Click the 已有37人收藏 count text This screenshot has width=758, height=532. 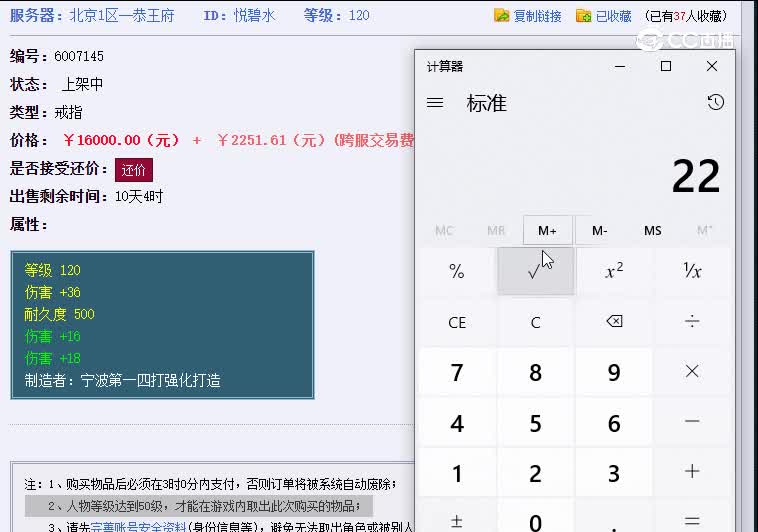685,16
